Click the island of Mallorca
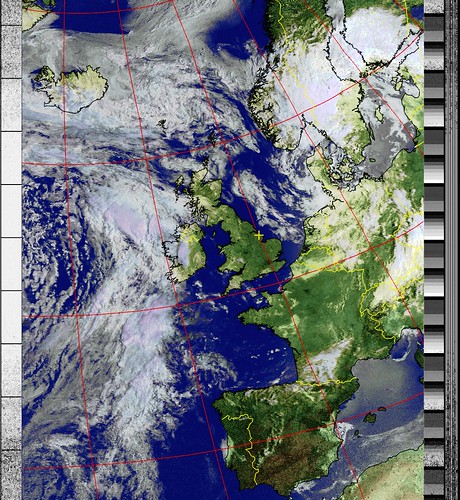The height and width of the screenshot is (500, 460). [x=370, y=417]
